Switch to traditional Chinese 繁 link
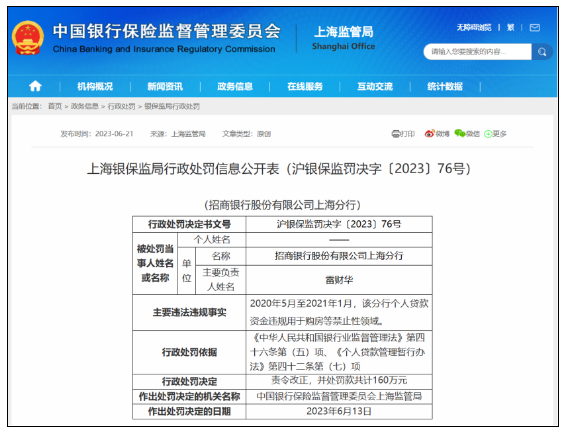Viewport: 564px width, 433px height. [510, 28]
